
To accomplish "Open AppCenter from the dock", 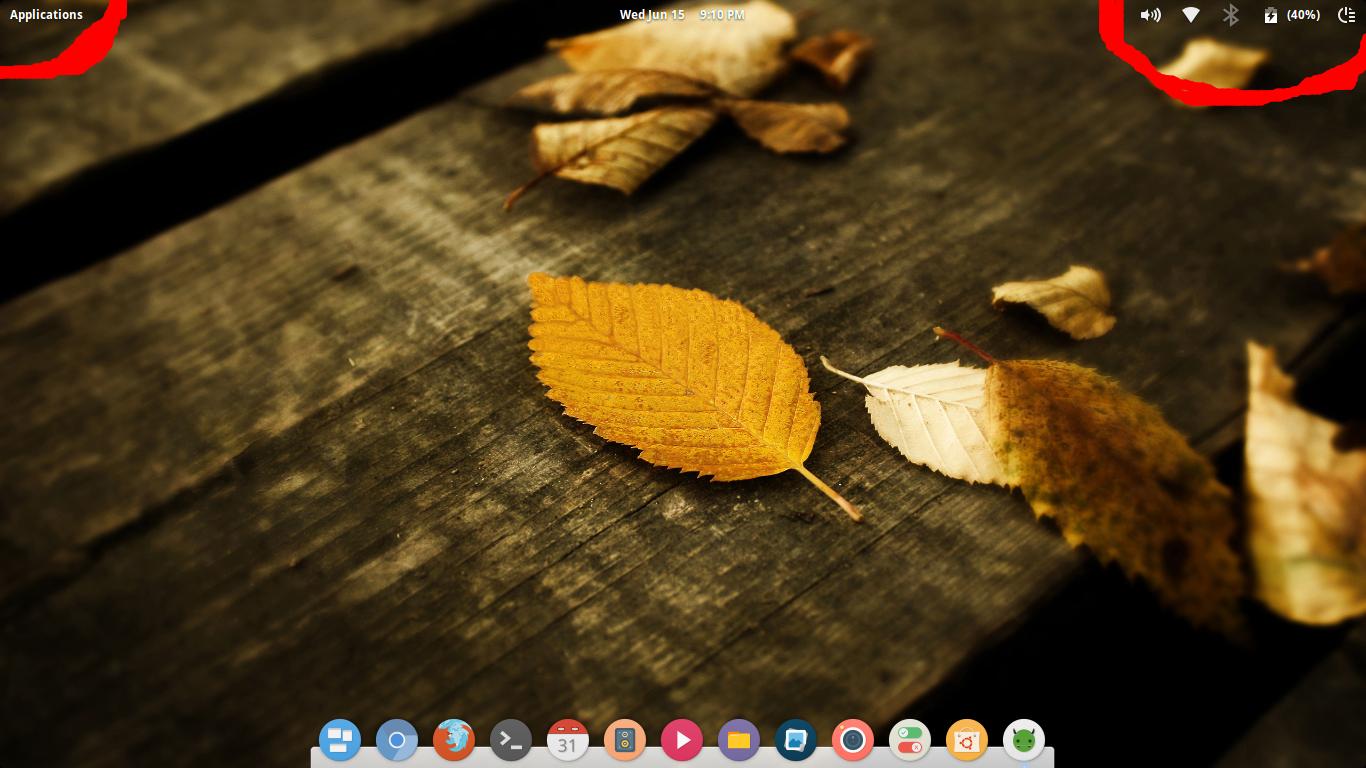I will [967, 740].
